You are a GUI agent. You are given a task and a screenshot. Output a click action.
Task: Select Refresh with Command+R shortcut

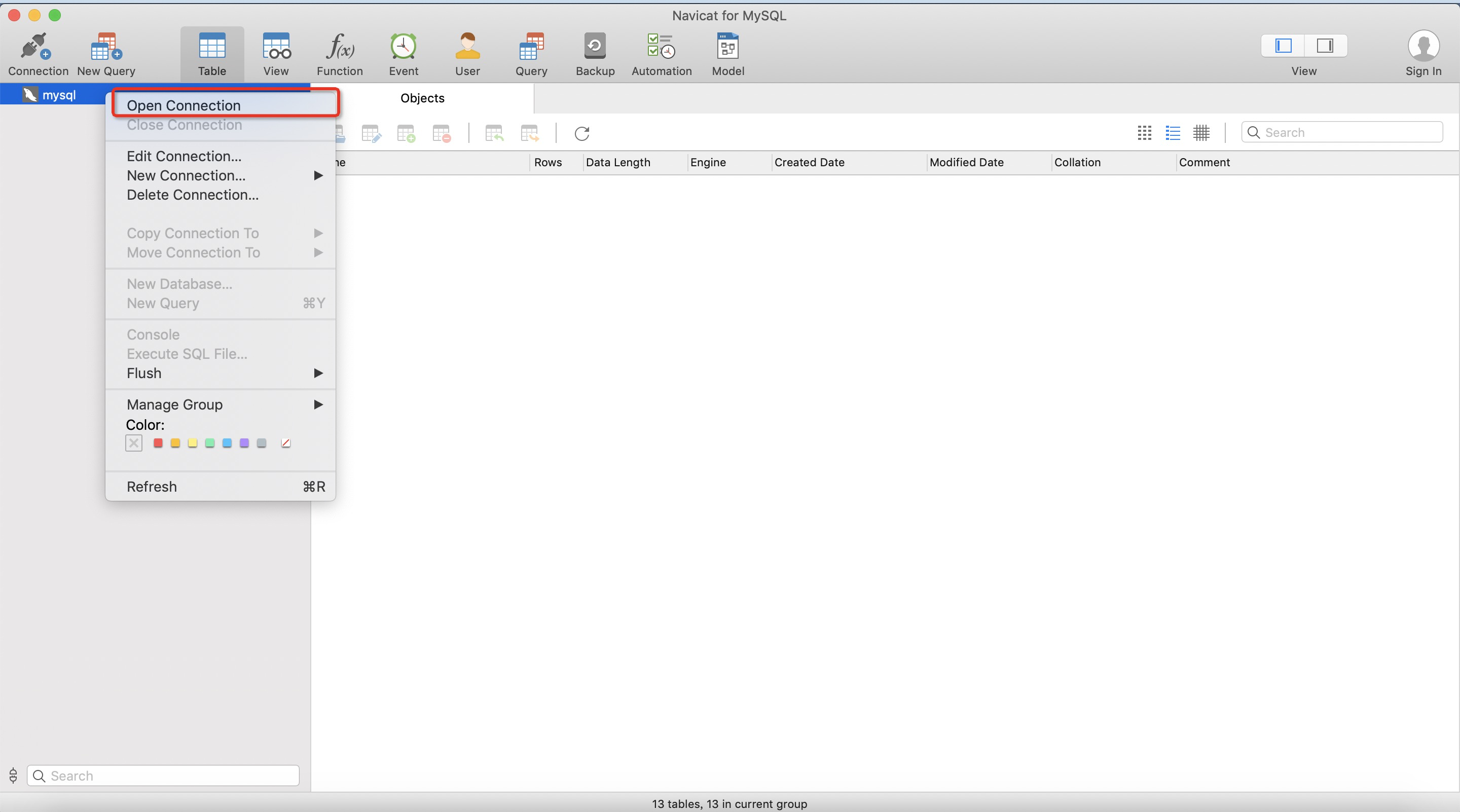click(x=225, y=486)
